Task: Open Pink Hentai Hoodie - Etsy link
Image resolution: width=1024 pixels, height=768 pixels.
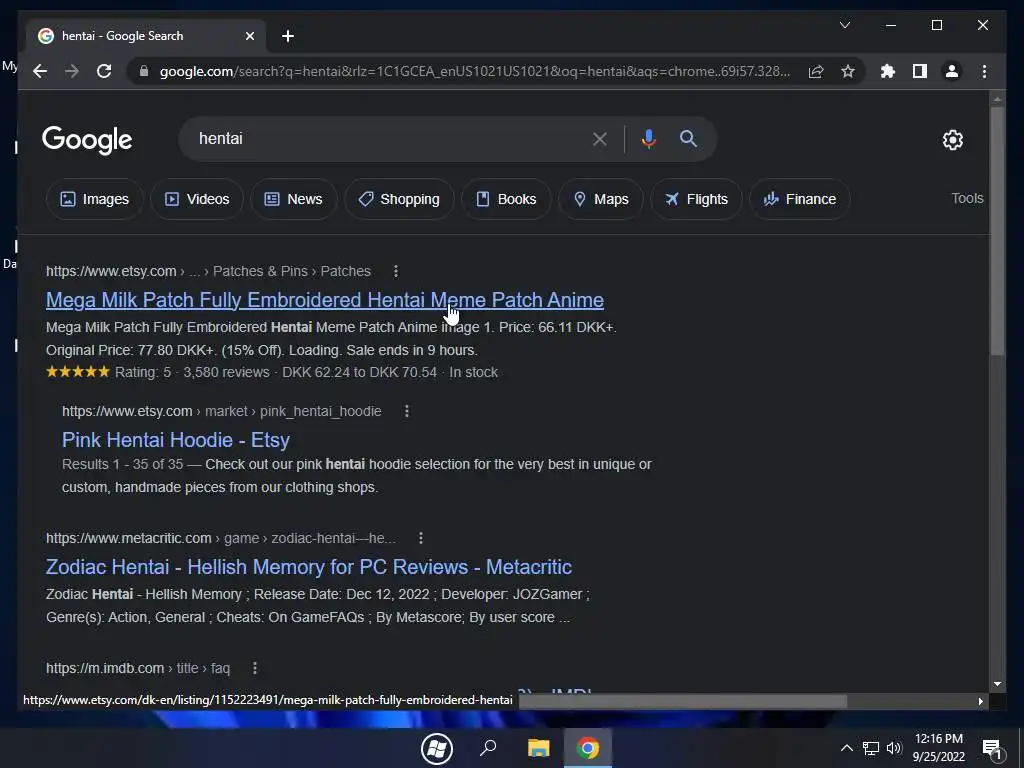Action: 176,440
